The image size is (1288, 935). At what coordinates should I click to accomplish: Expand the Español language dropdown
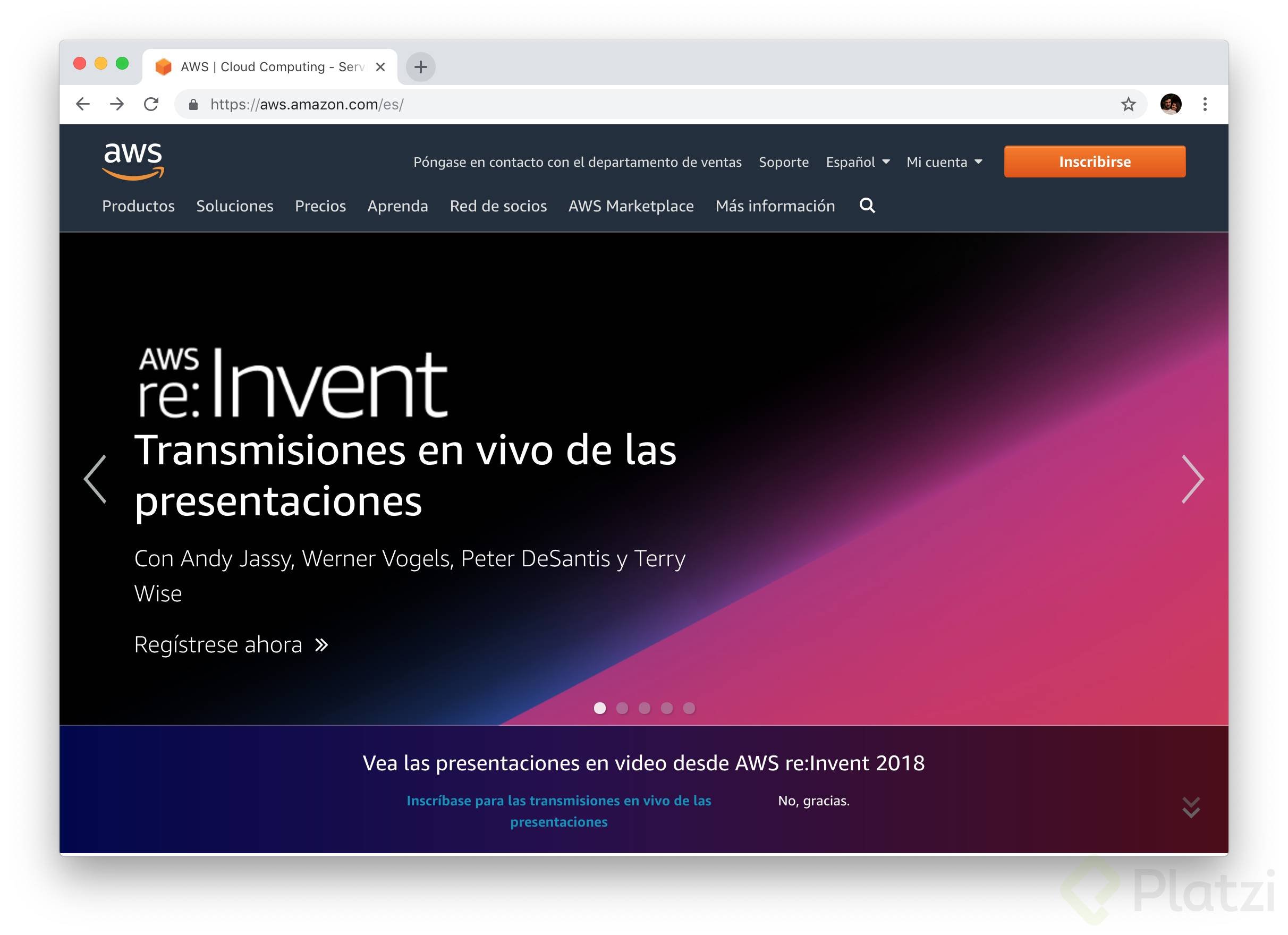click(858, 163)
